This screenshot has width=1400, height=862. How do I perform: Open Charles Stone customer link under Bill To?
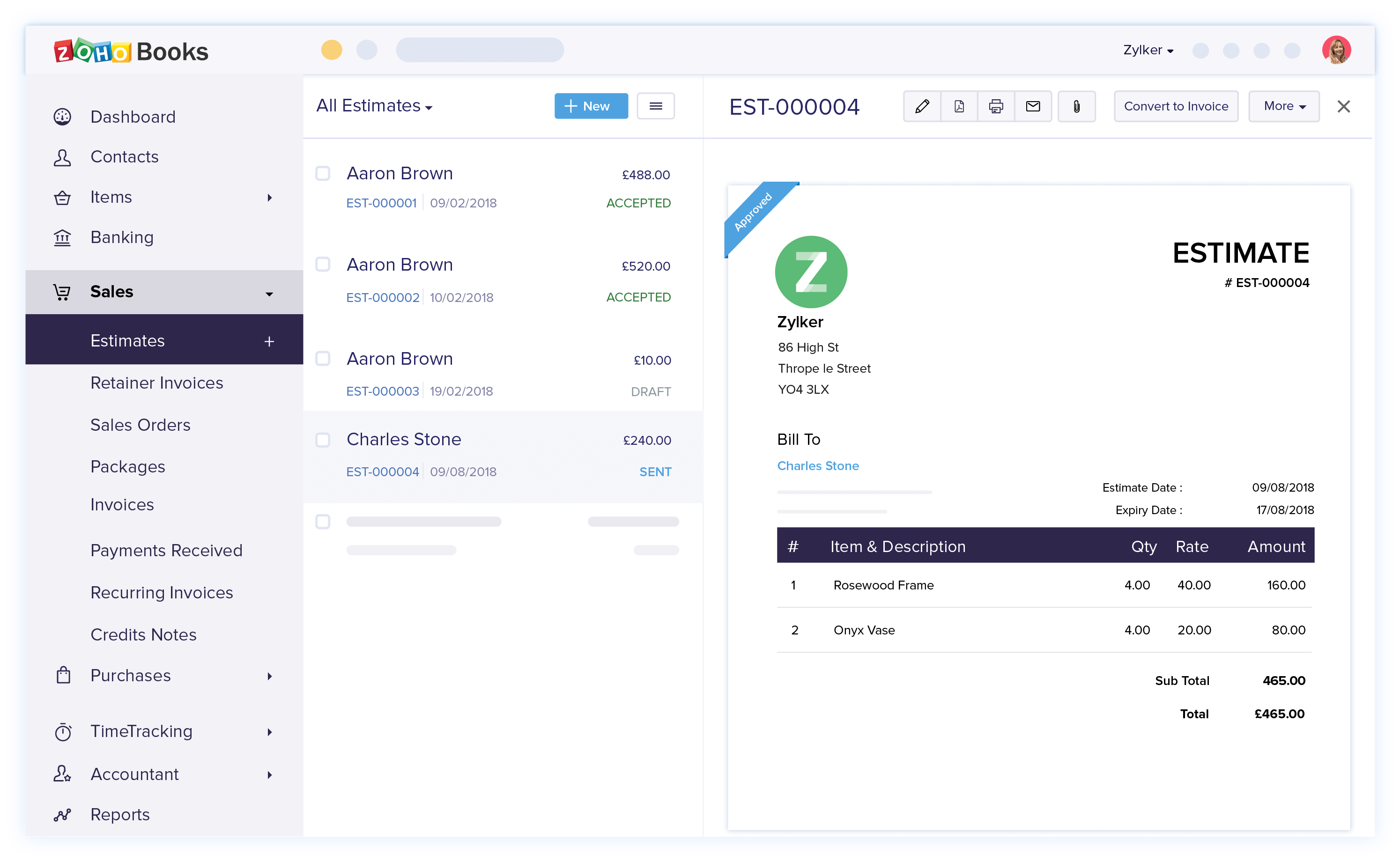817,466
